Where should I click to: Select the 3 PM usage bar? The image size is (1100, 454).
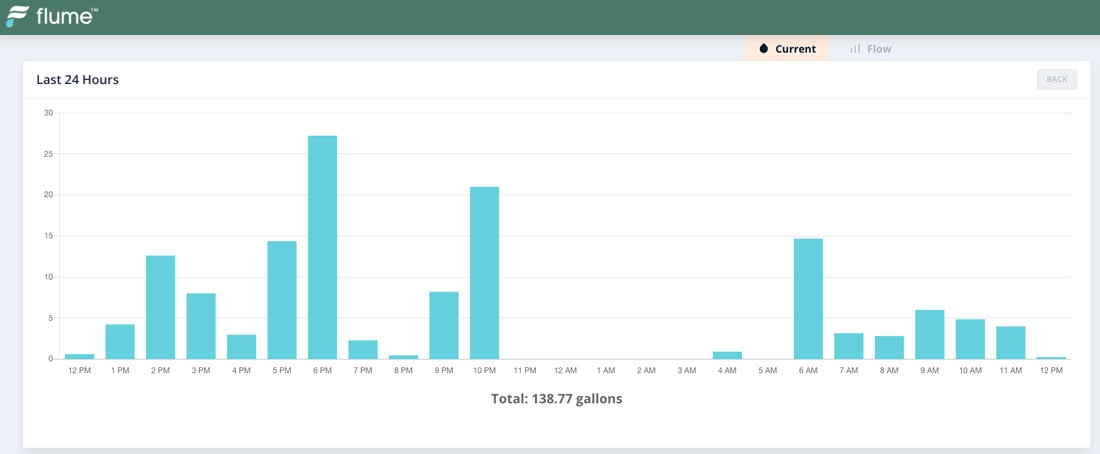coord(201,326)
